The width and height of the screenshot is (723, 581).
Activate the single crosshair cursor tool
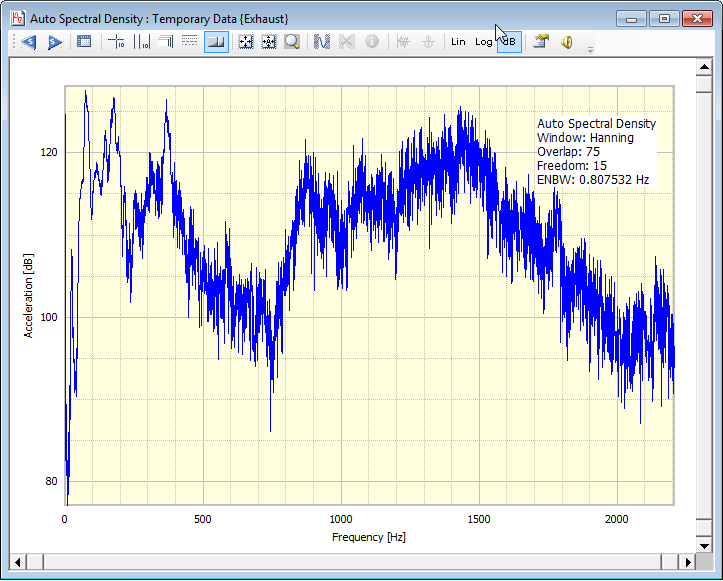click(116, 42)
